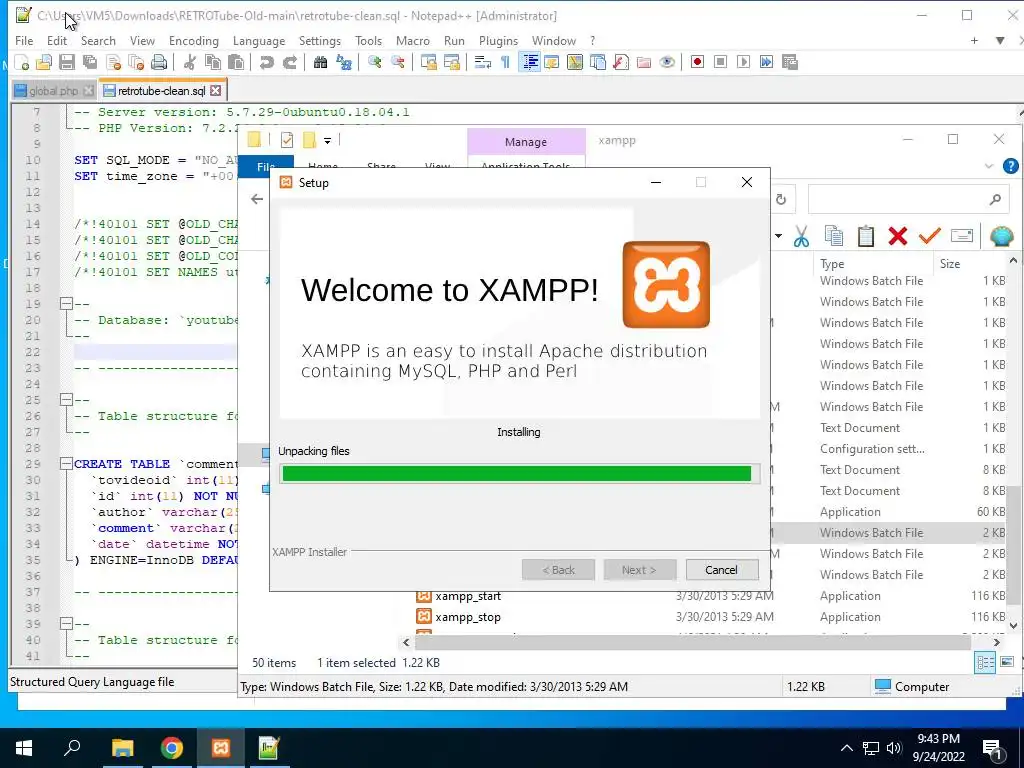Click the Explorer search box

pos(908,199)
